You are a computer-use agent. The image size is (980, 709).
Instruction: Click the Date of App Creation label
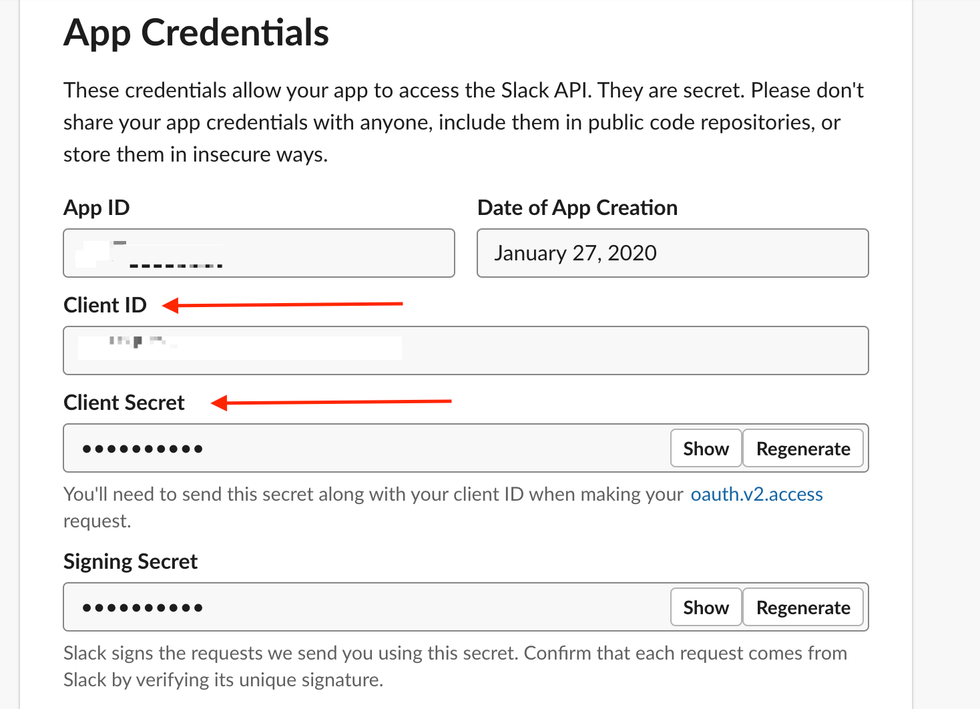[577, 208]
